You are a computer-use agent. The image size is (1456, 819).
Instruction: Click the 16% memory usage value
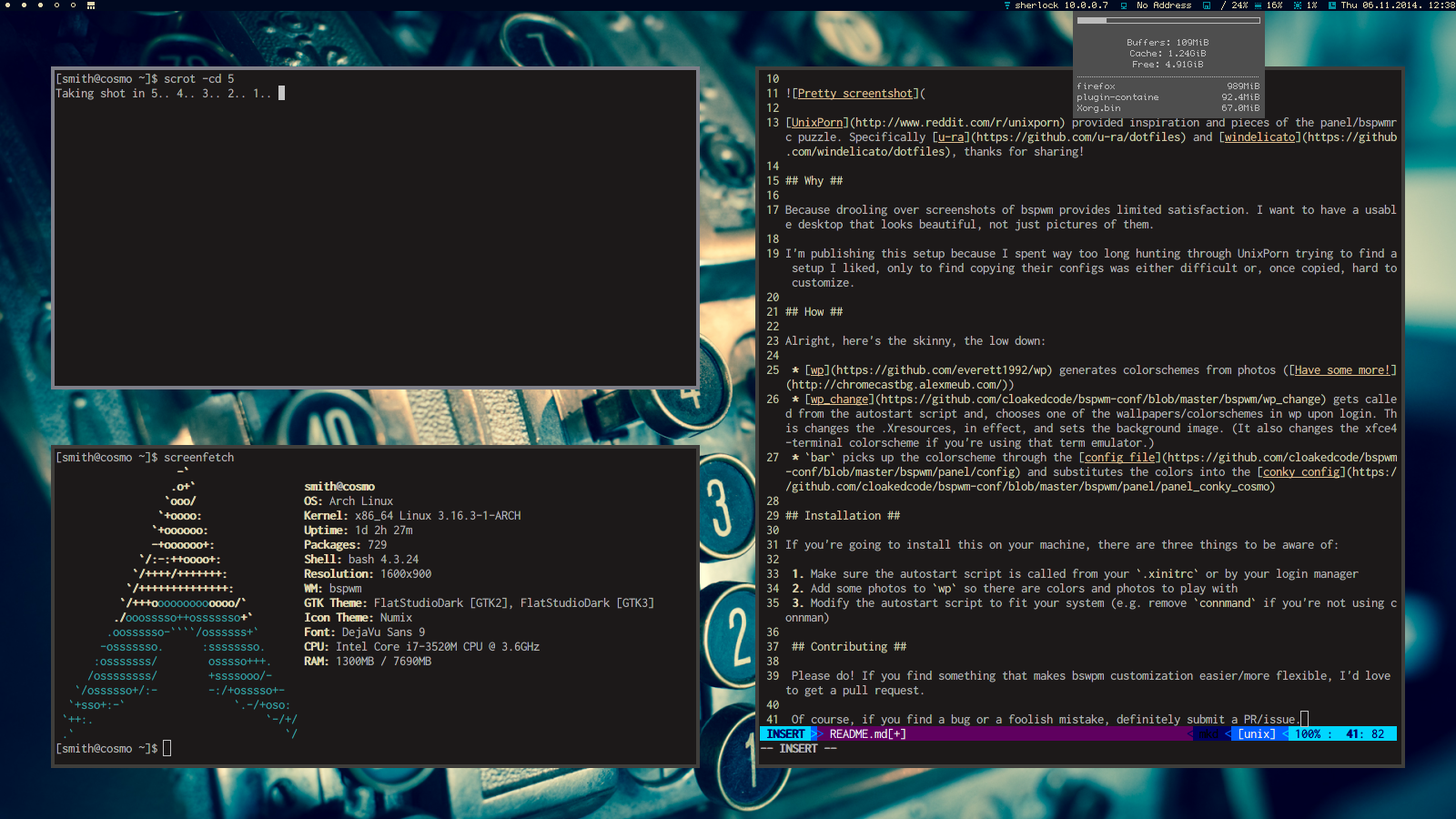click(1274, 5)
